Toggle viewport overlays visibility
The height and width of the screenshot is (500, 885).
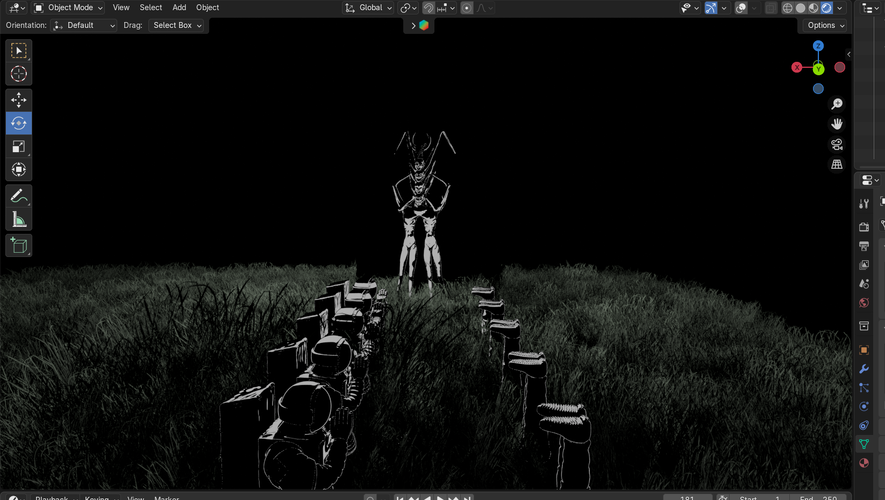pyautogui.click(x=741, y=8)
